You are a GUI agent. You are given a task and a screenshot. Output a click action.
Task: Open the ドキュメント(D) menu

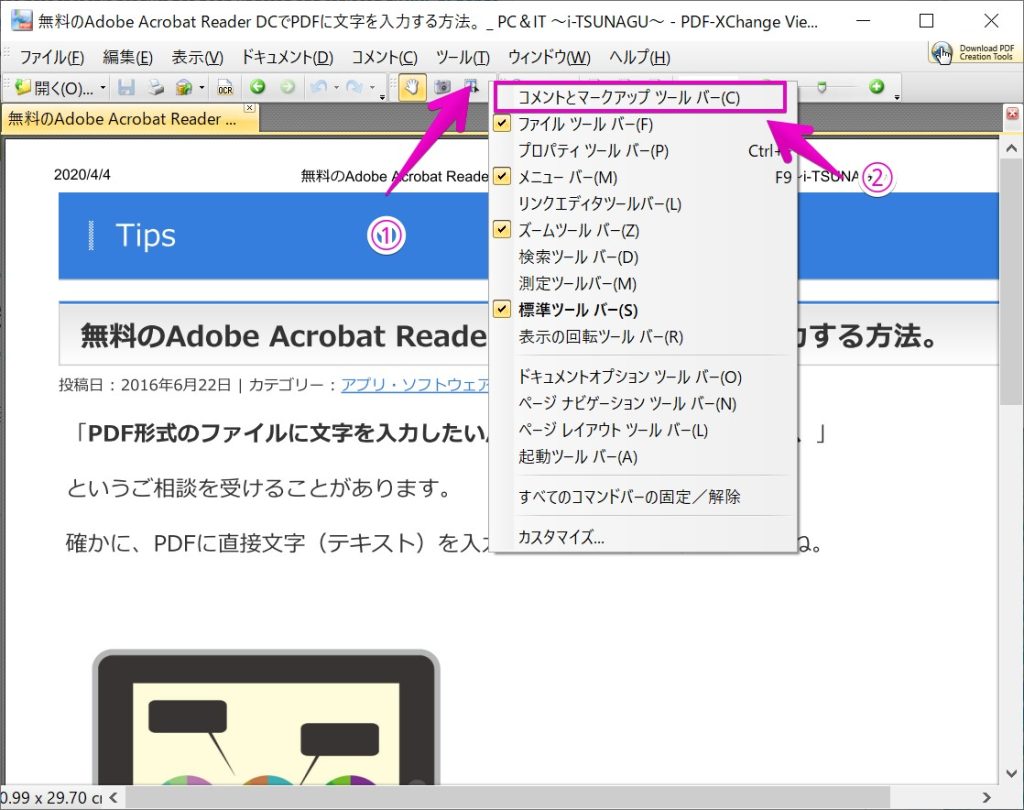coord(287,57)
